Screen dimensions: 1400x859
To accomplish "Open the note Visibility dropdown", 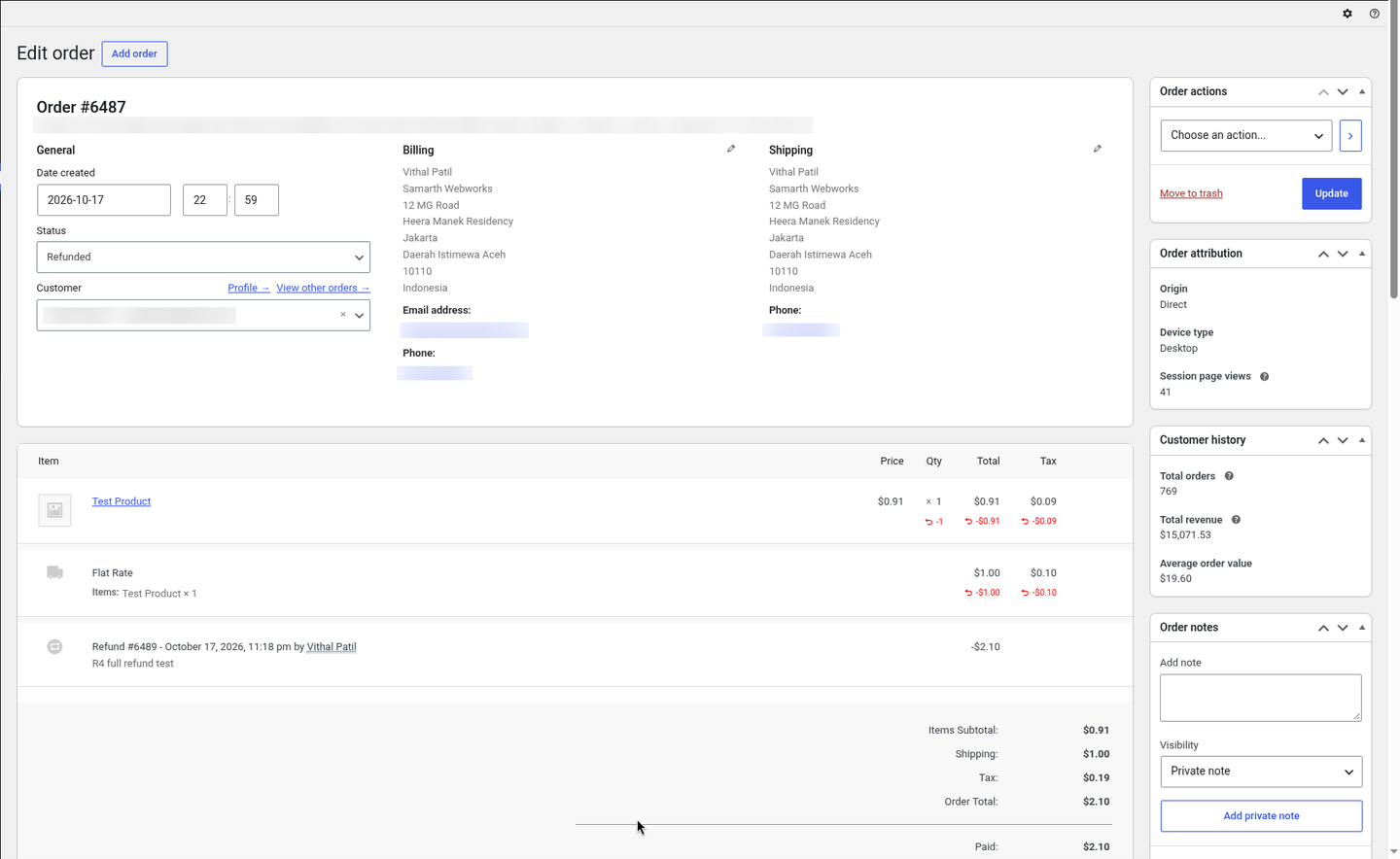I will click(x=1261, y=772).
